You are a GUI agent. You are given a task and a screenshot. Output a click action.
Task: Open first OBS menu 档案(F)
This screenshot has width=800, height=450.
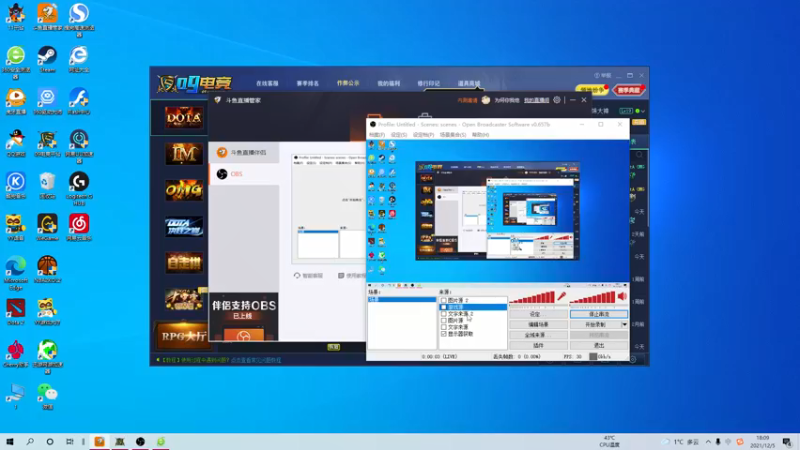click(x=377, y=135)
